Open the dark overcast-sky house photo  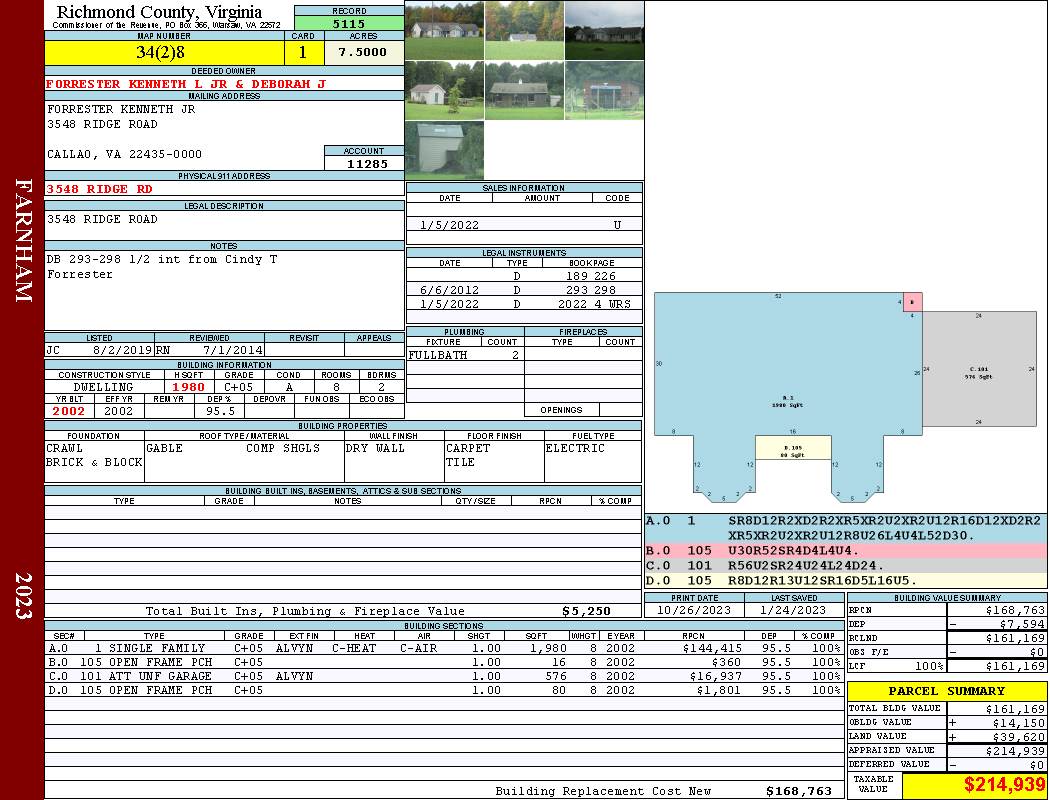click(x=604, y=30)
